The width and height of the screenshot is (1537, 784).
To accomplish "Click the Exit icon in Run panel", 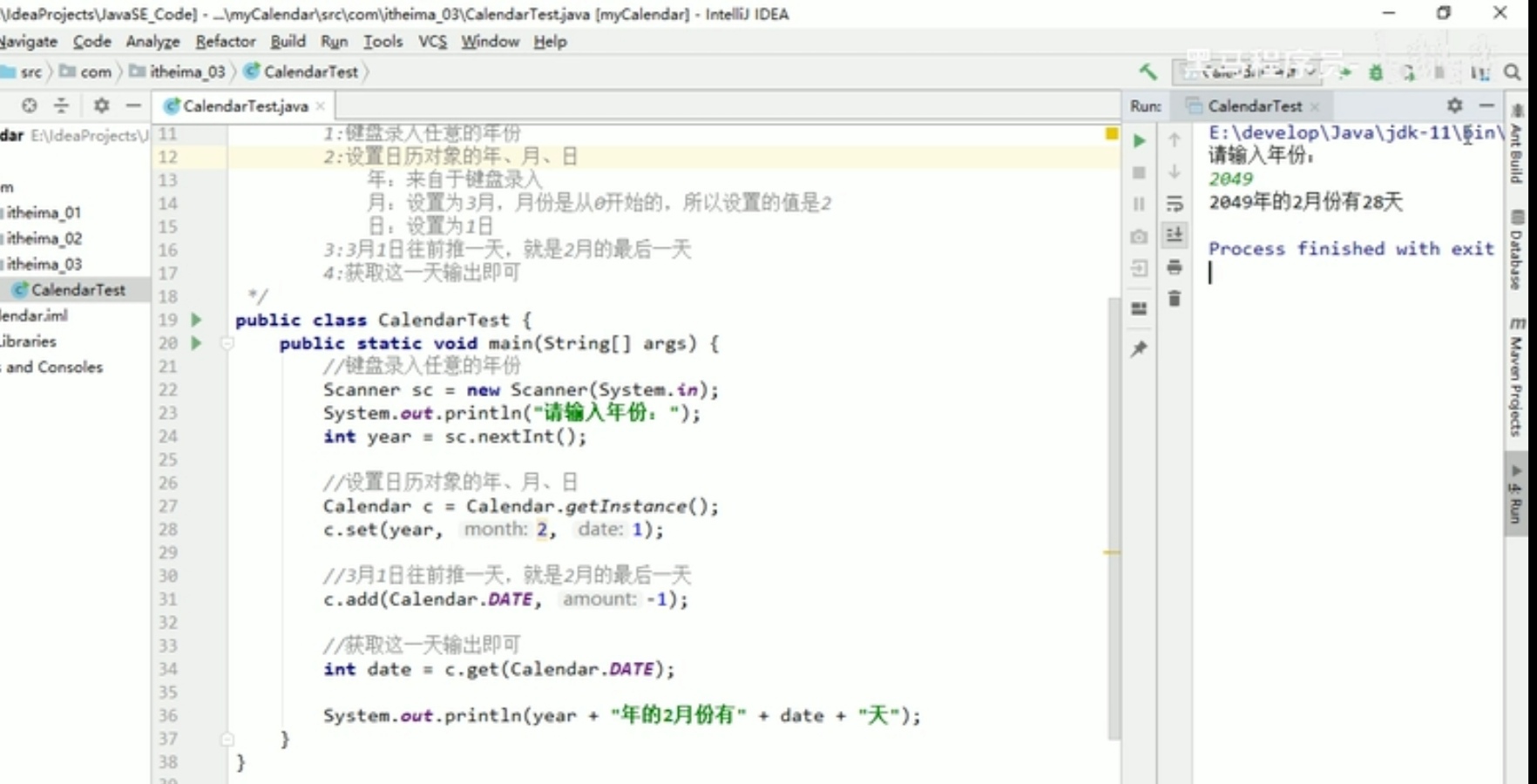I will (1139, 268).
